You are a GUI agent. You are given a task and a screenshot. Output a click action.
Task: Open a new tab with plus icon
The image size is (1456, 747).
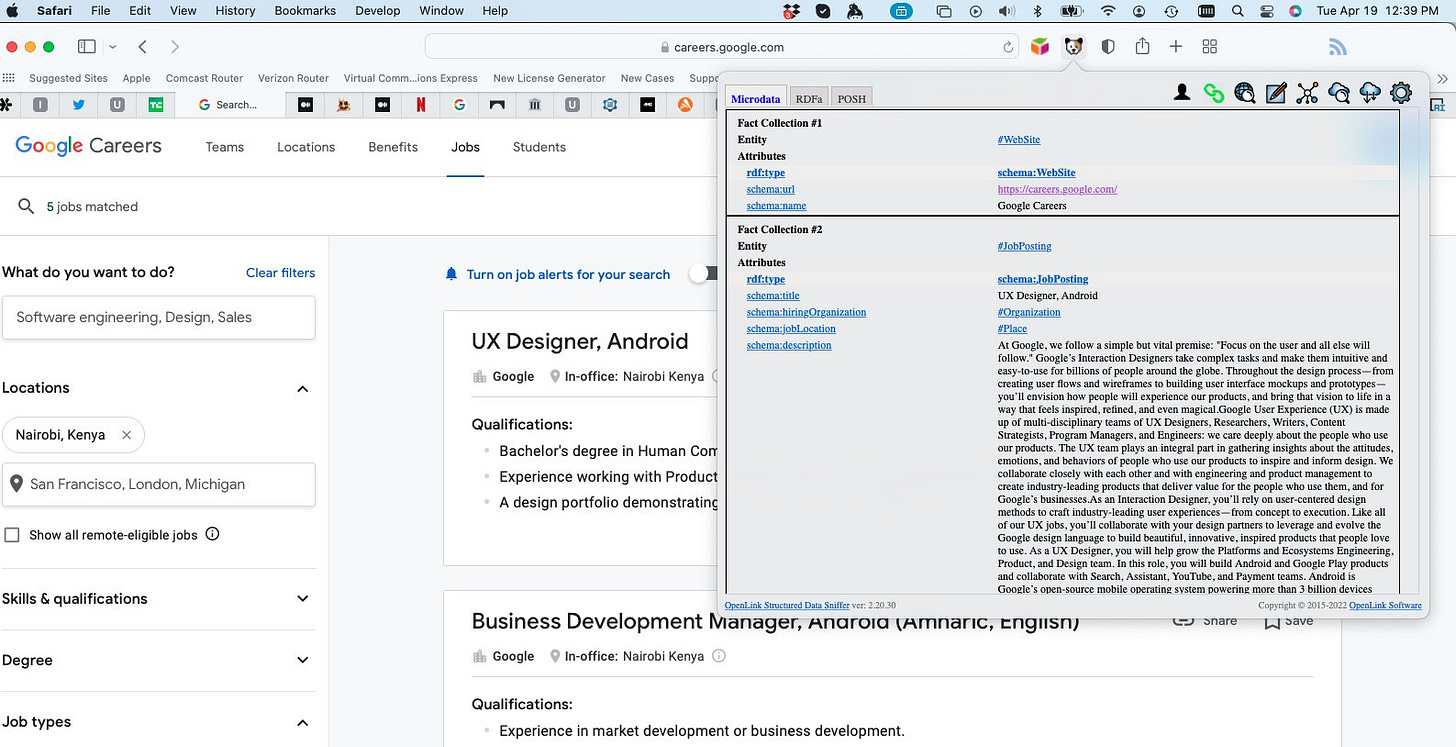click(x=1176, y=46)
